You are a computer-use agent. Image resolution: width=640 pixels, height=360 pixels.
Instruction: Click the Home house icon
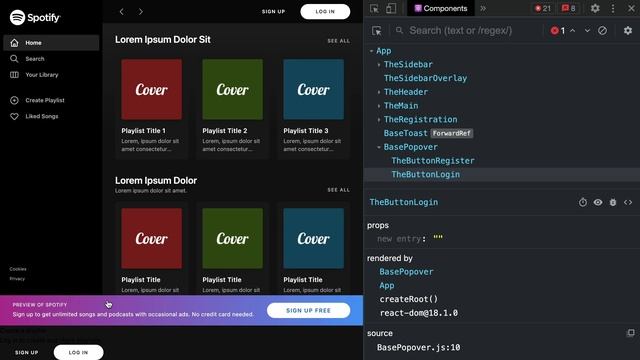tap(14, 42)
